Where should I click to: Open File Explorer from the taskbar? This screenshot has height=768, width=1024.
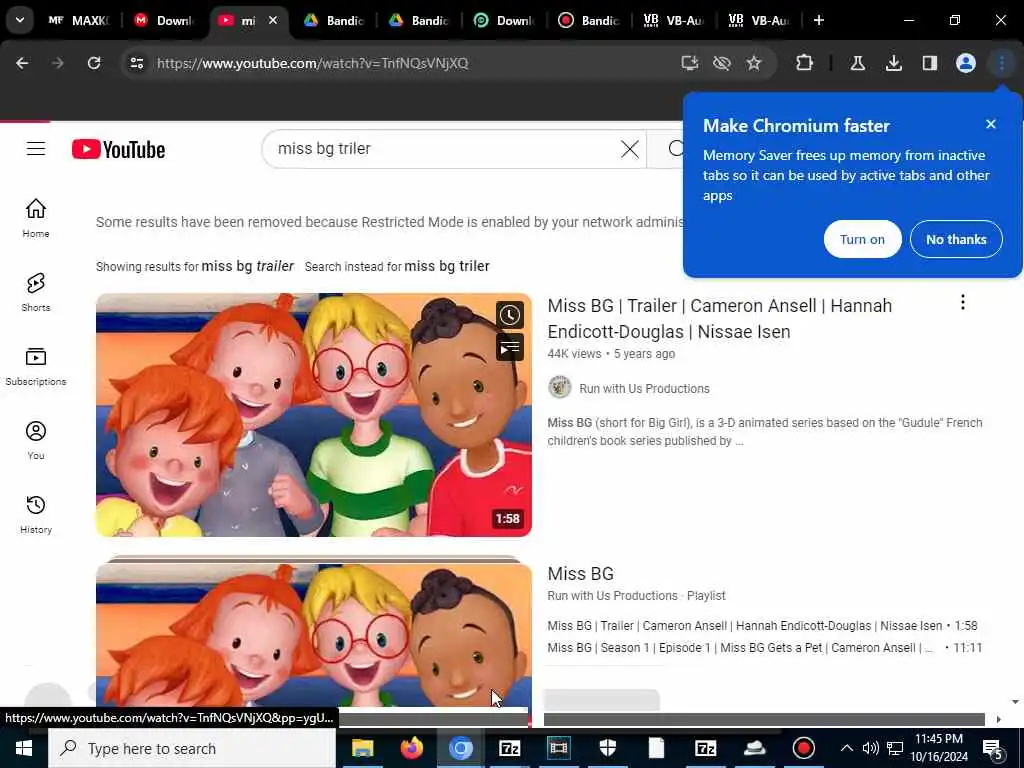click(x=362, y=748)
